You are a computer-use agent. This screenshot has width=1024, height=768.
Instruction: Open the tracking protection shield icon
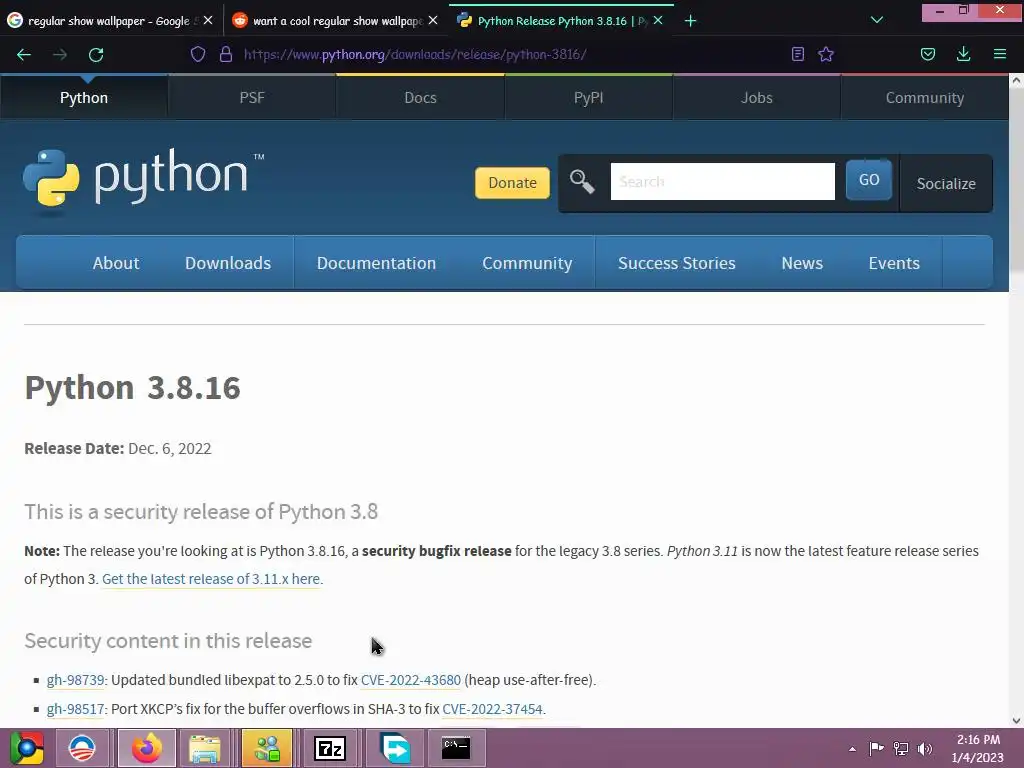tap(198, 54)
